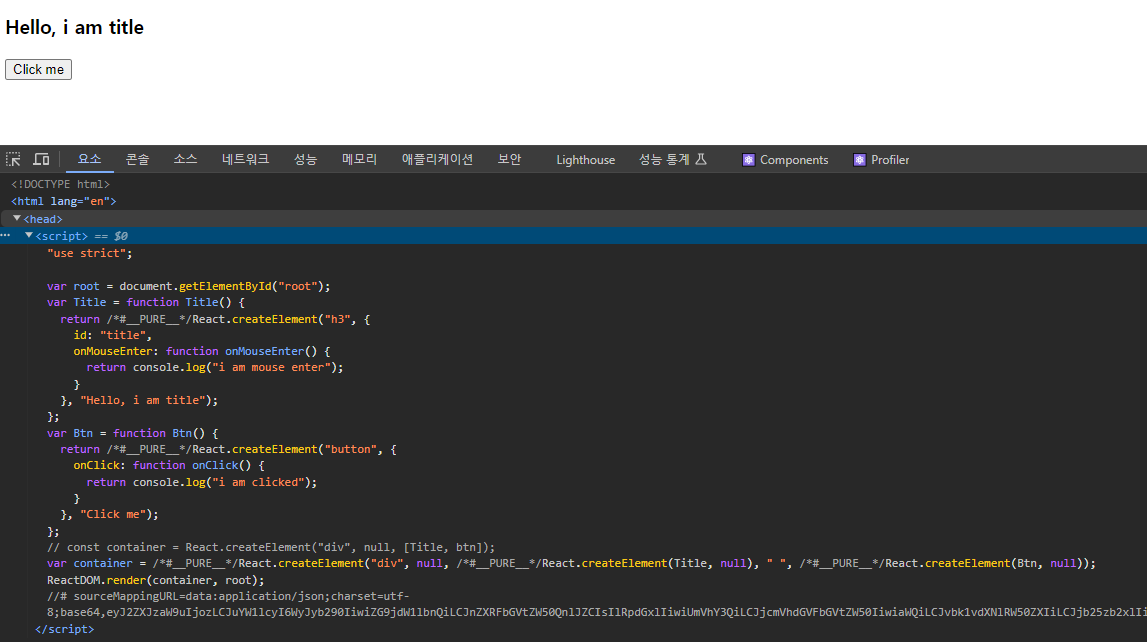
Task: Click the "i am clicked" log line
Action: click(x=202, y=482)
